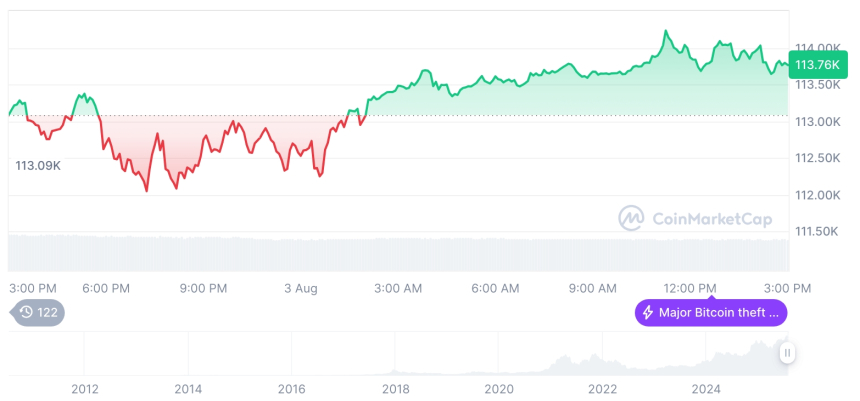Viewport: 860px width, 401px height.
Task: Select 2016 on the history navigator
Action: click(x=291, y=388)
